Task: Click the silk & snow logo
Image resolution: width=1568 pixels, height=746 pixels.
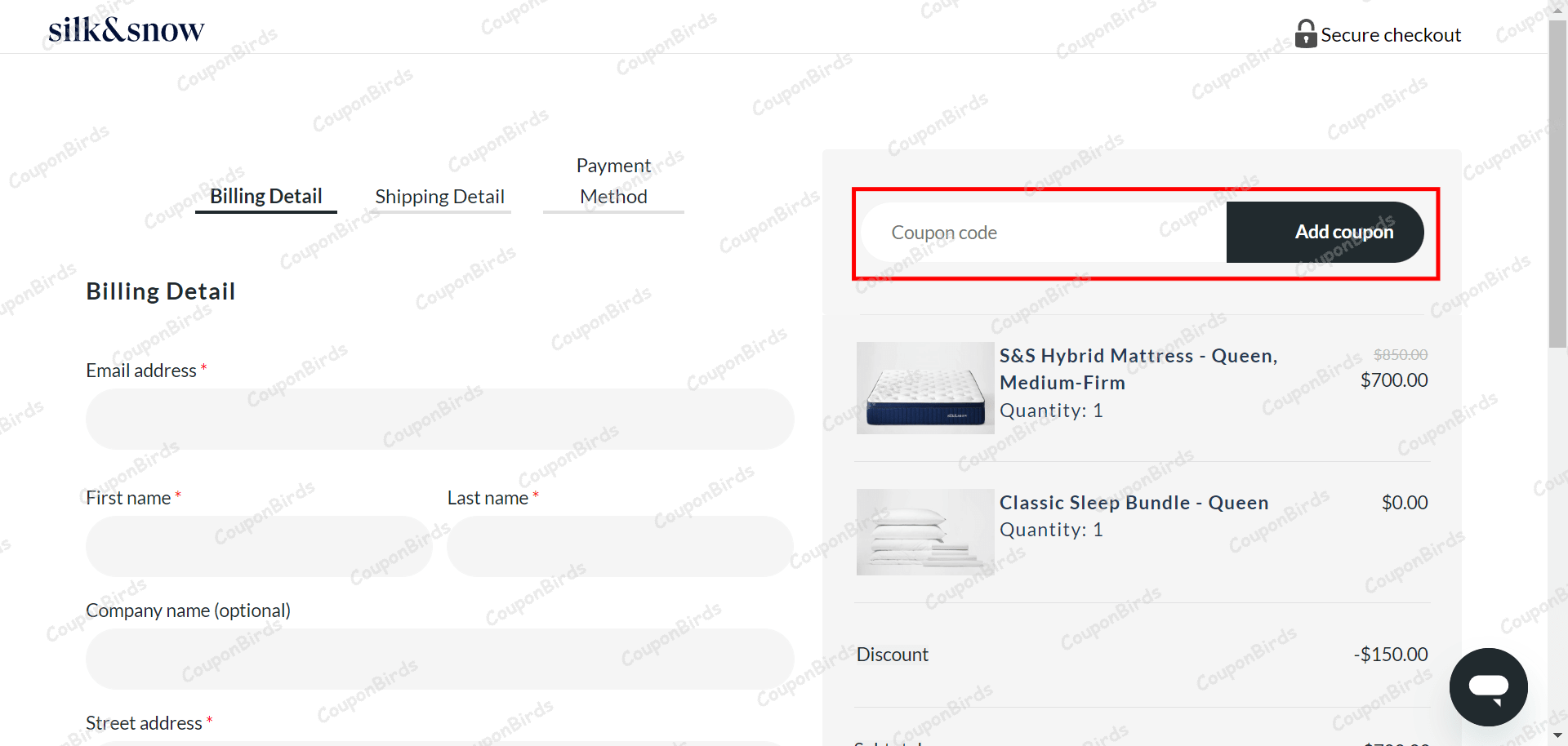Action: (126, 30)
